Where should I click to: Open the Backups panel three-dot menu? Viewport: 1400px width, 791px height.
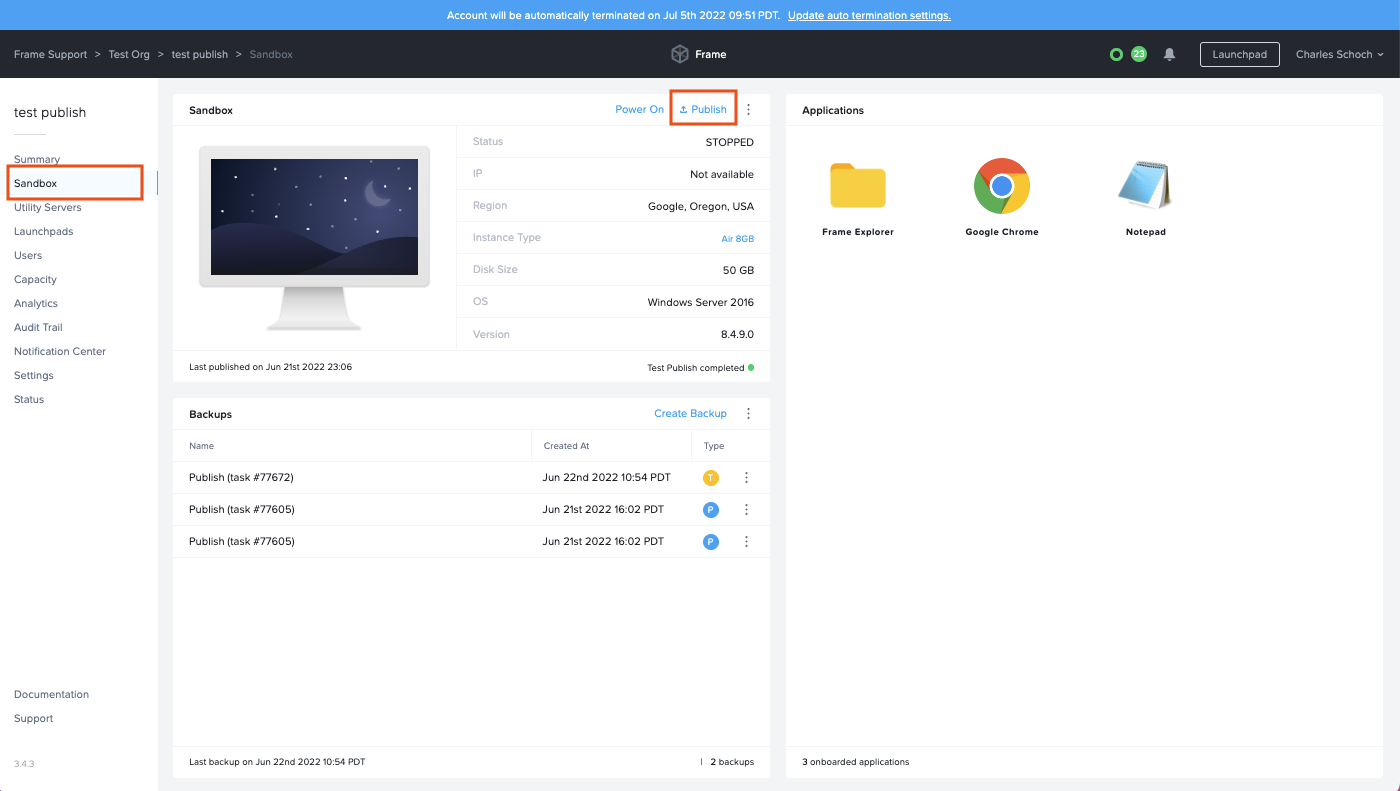[748, 413]
